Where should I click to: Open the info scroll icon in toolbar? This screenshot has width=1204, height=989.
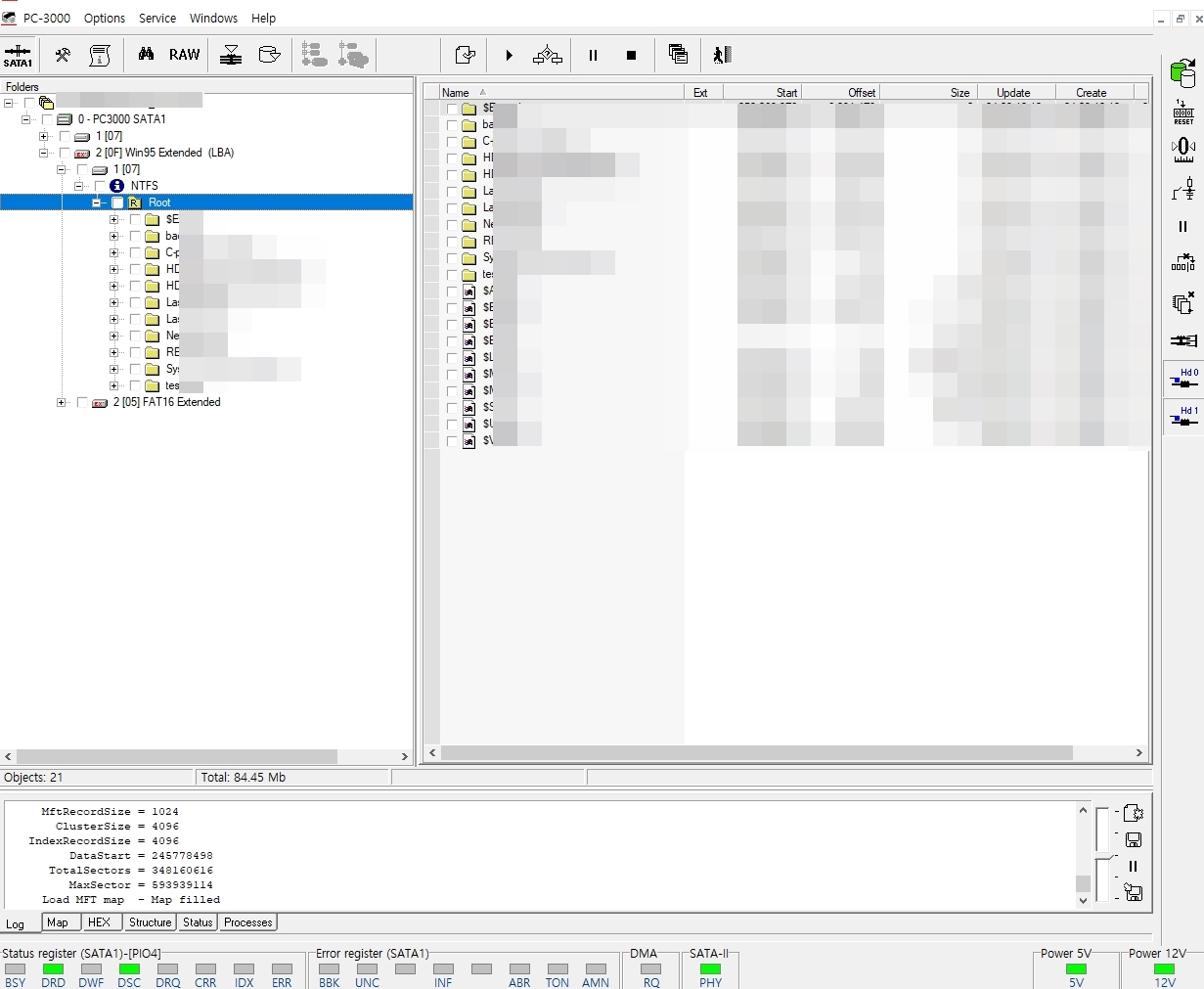(100, 55)
